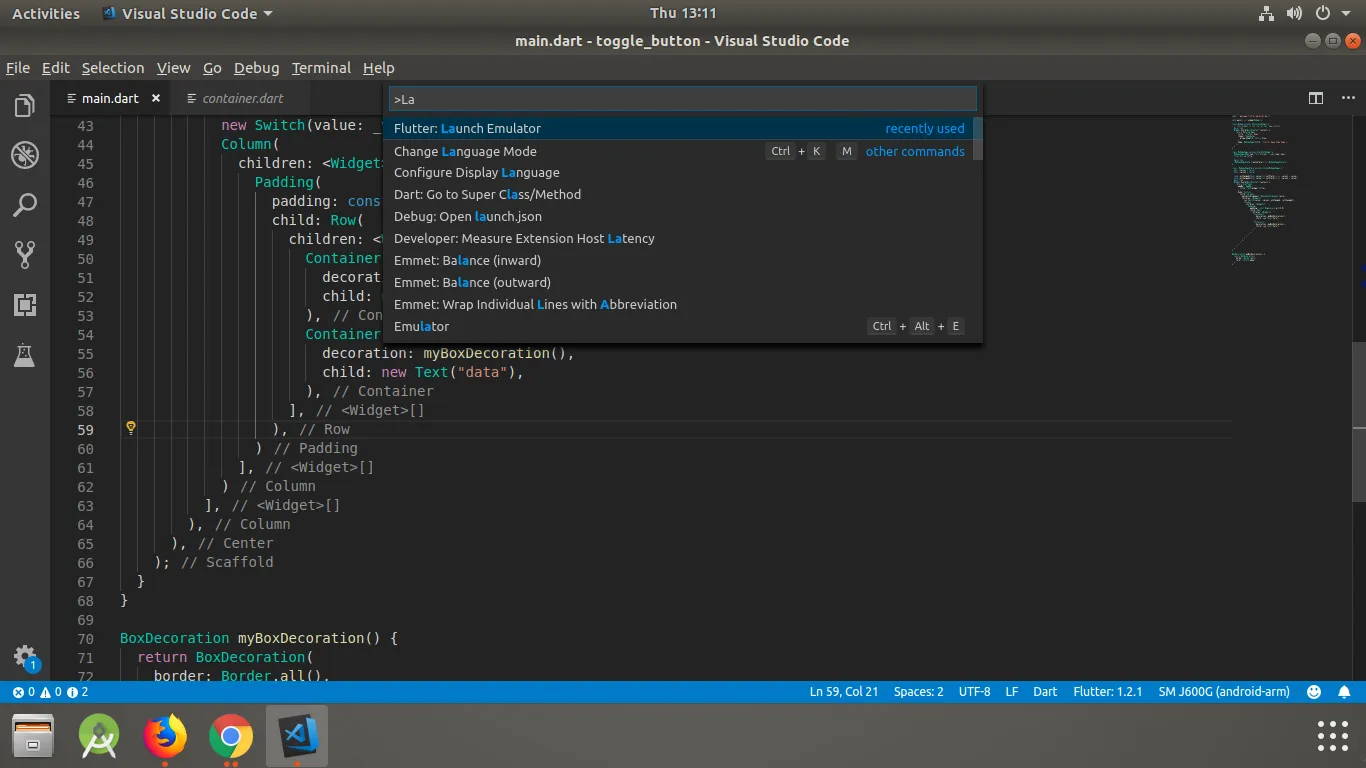
Task: Open the Go menu
Action: point(212,68)
